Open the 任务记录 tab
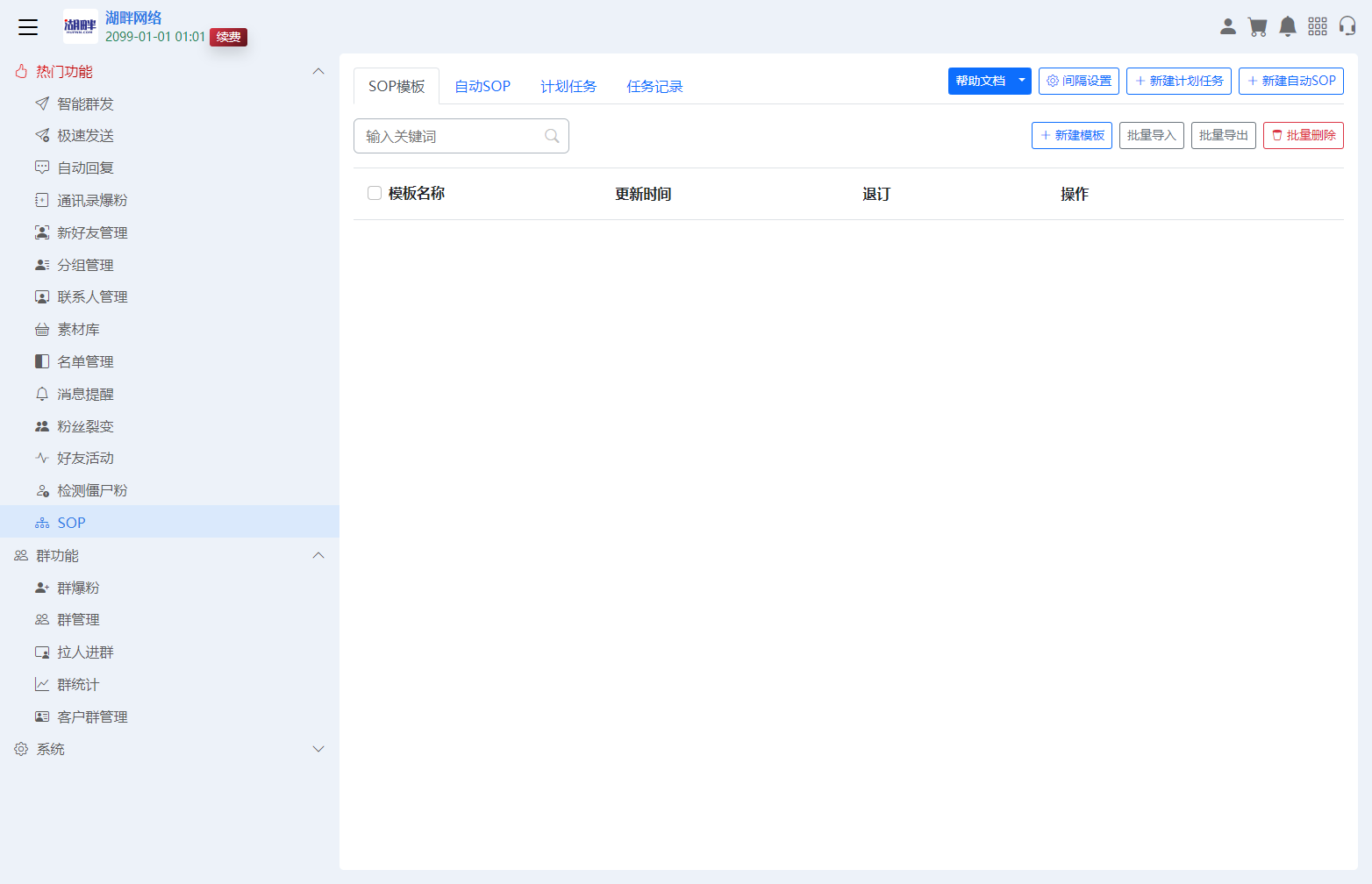The width and height of the screenshot is (1372, 884). point(654,85)
